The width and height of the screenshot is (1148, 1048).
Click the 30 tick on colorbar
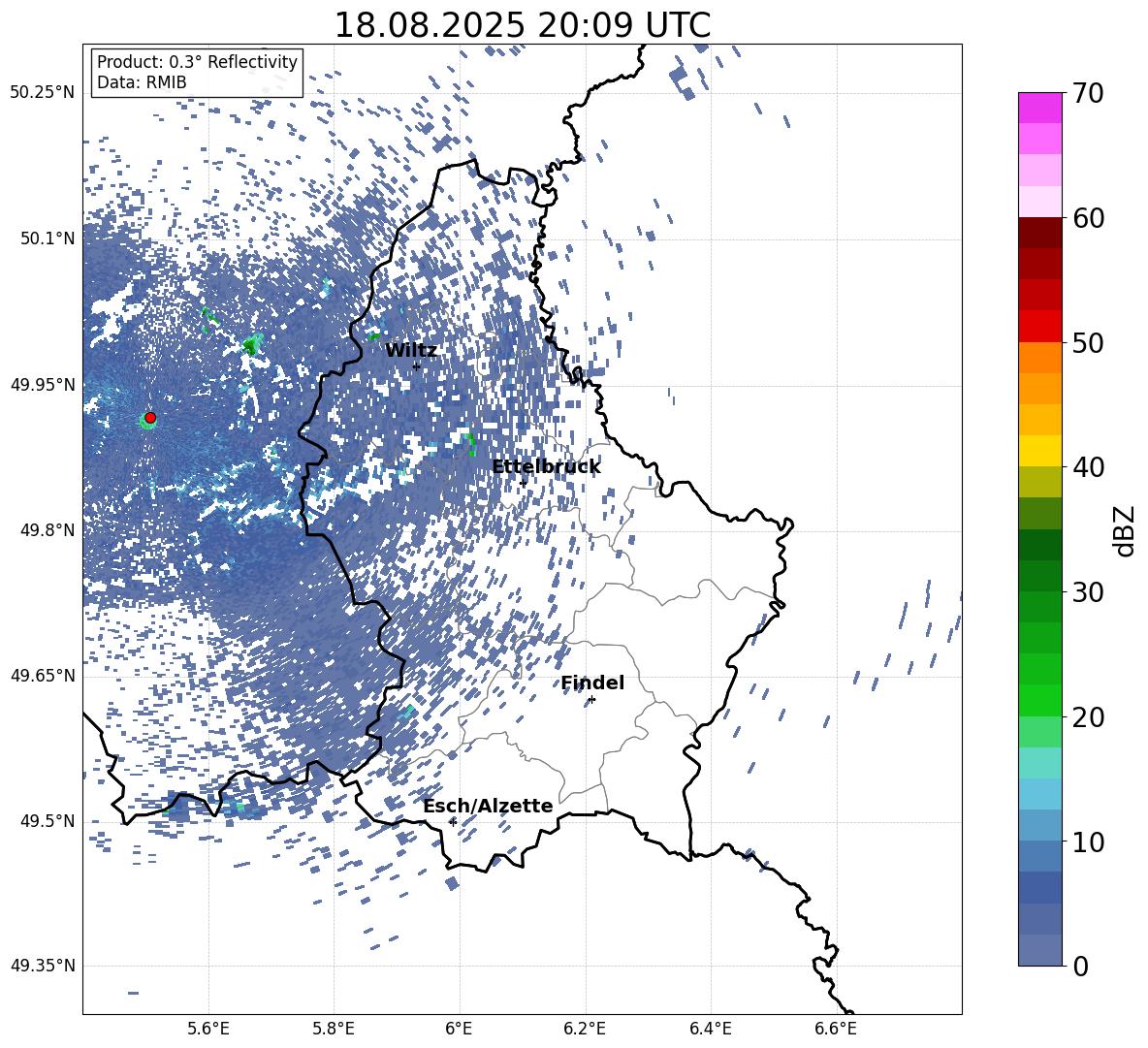1087,592
